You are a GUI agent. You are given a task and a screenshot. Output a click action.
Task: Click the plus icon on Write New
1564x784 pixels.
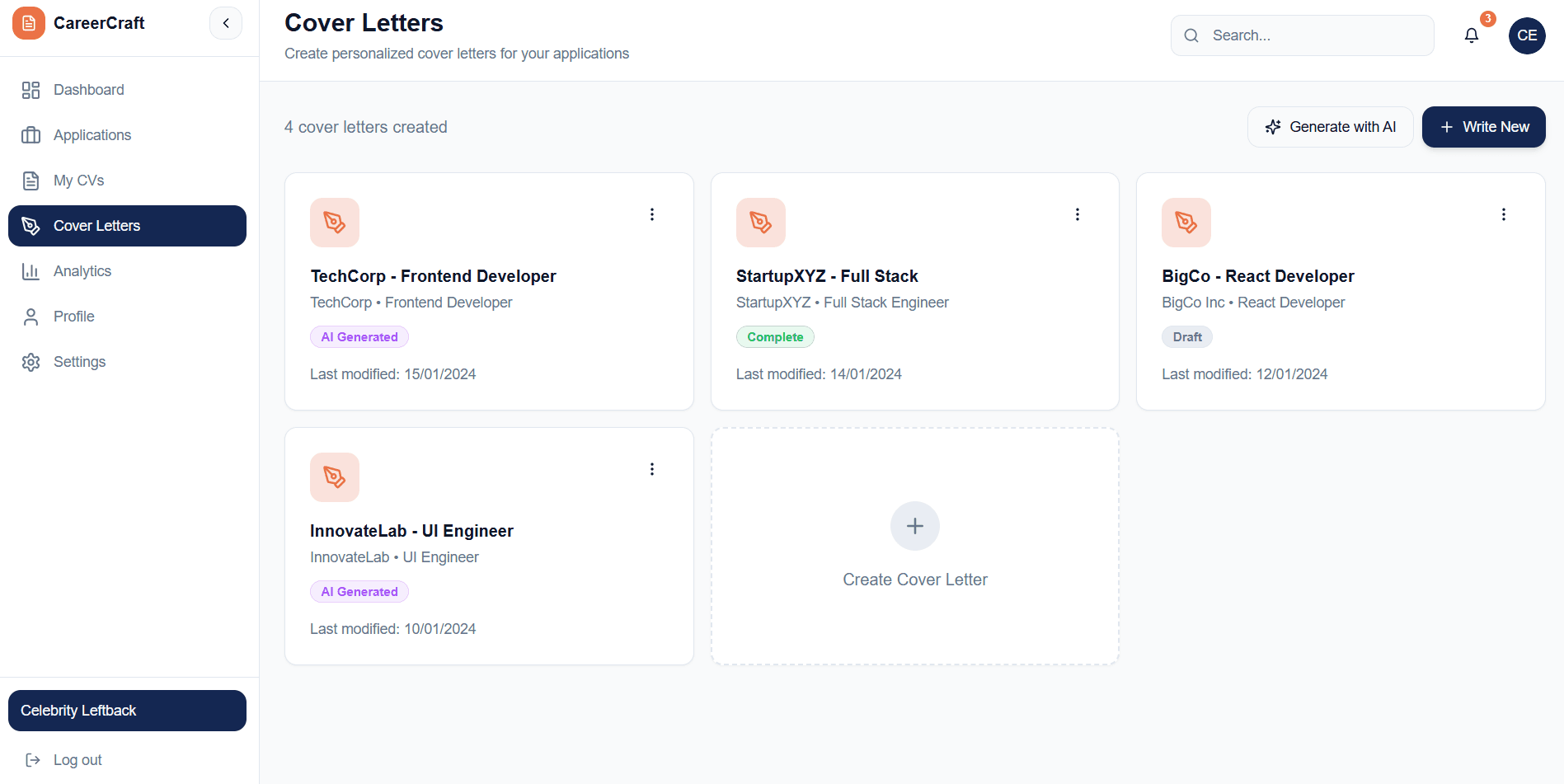coord(1446,127)
